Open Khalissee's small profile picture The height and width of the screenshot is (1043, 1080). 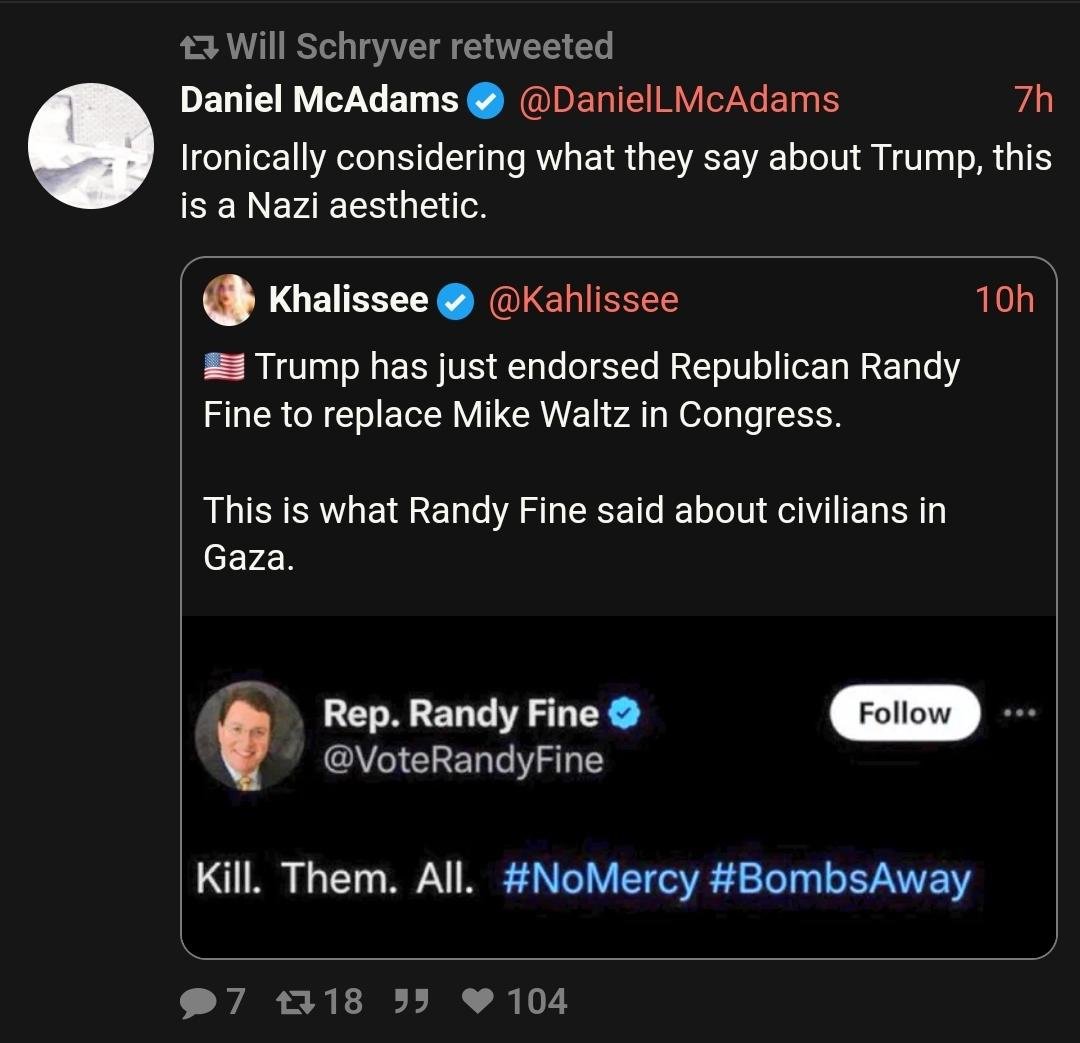coord(229,300)
